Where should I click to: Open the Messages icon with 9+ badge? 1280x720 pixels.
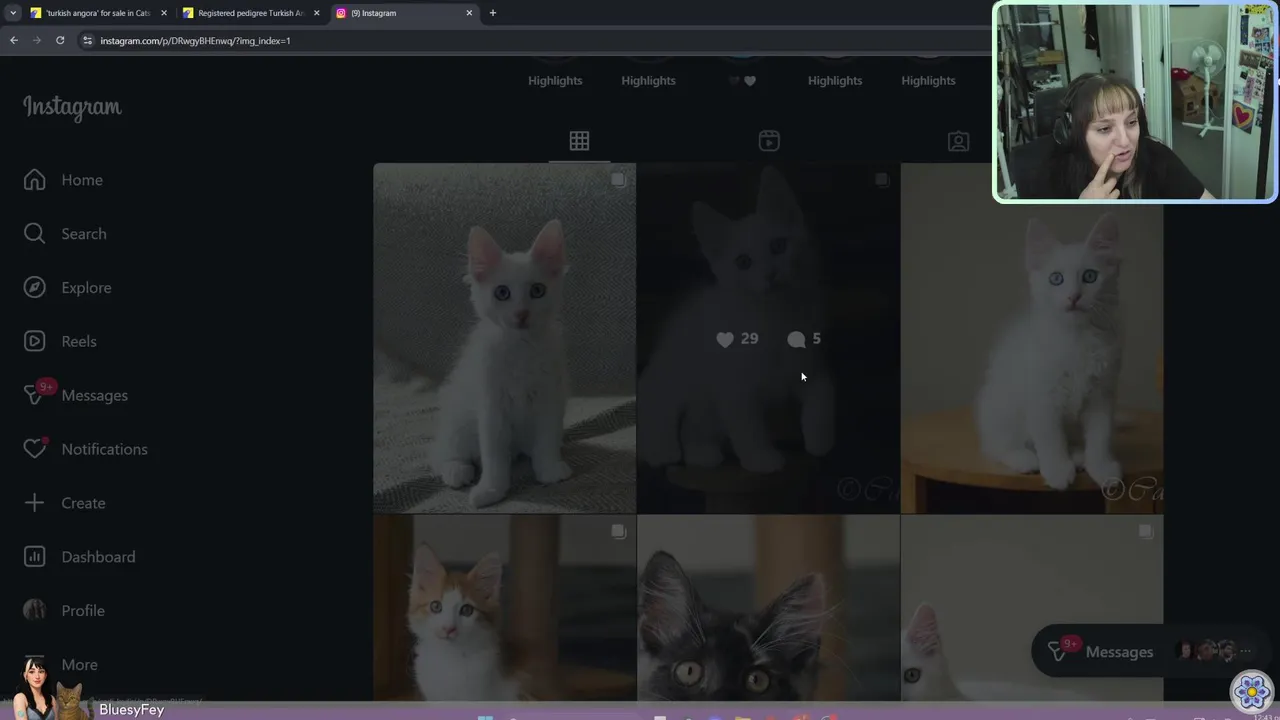[x=36, y=394]
